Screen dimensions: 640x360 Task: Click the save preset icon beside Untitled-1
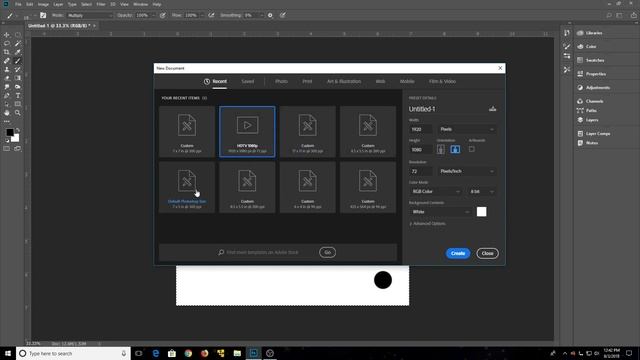click(x=493, y=109)
